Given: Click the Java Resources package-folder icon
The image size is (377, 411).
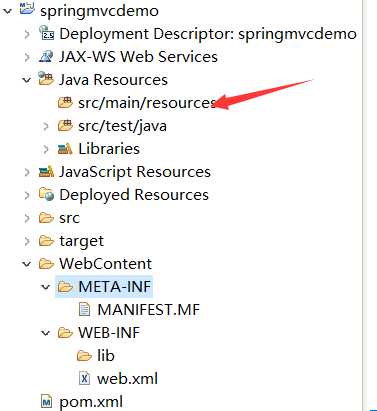Looking at the screenshot, I should (46, 79).
